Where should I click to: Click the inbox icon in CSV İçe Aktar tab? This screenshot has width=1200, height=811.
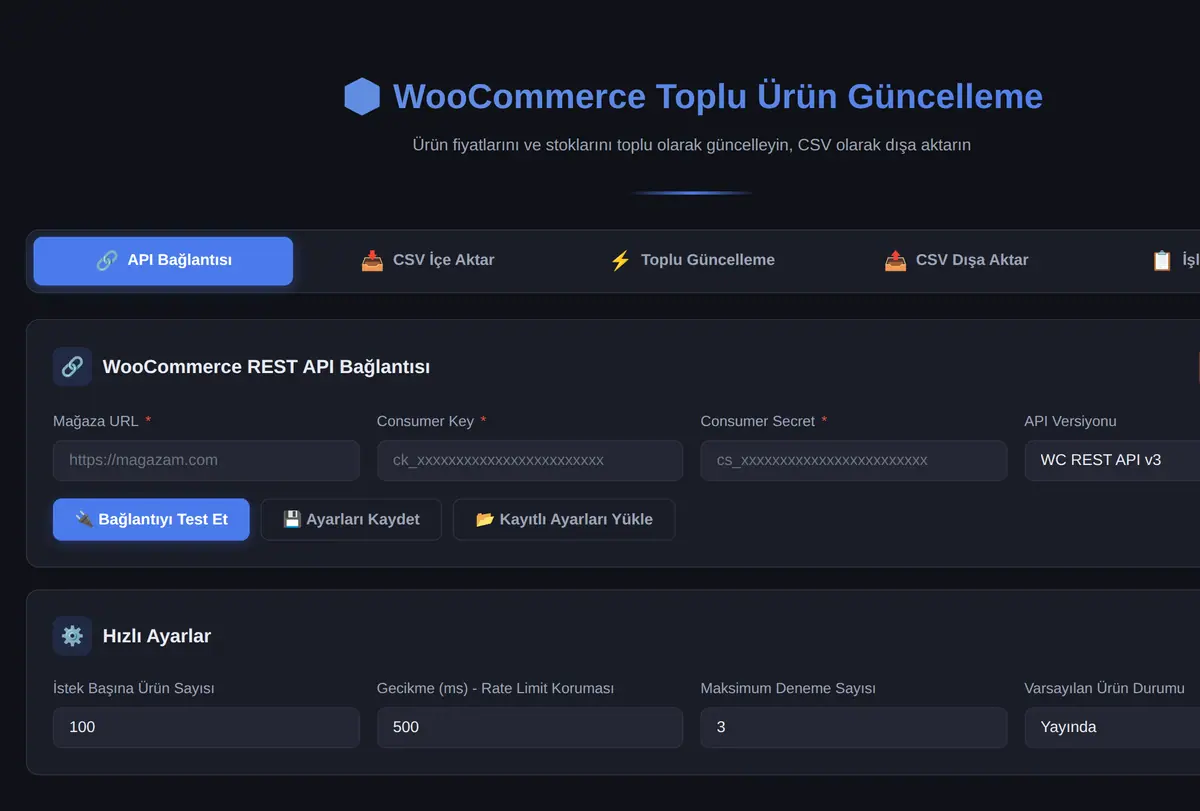[372, 261]
